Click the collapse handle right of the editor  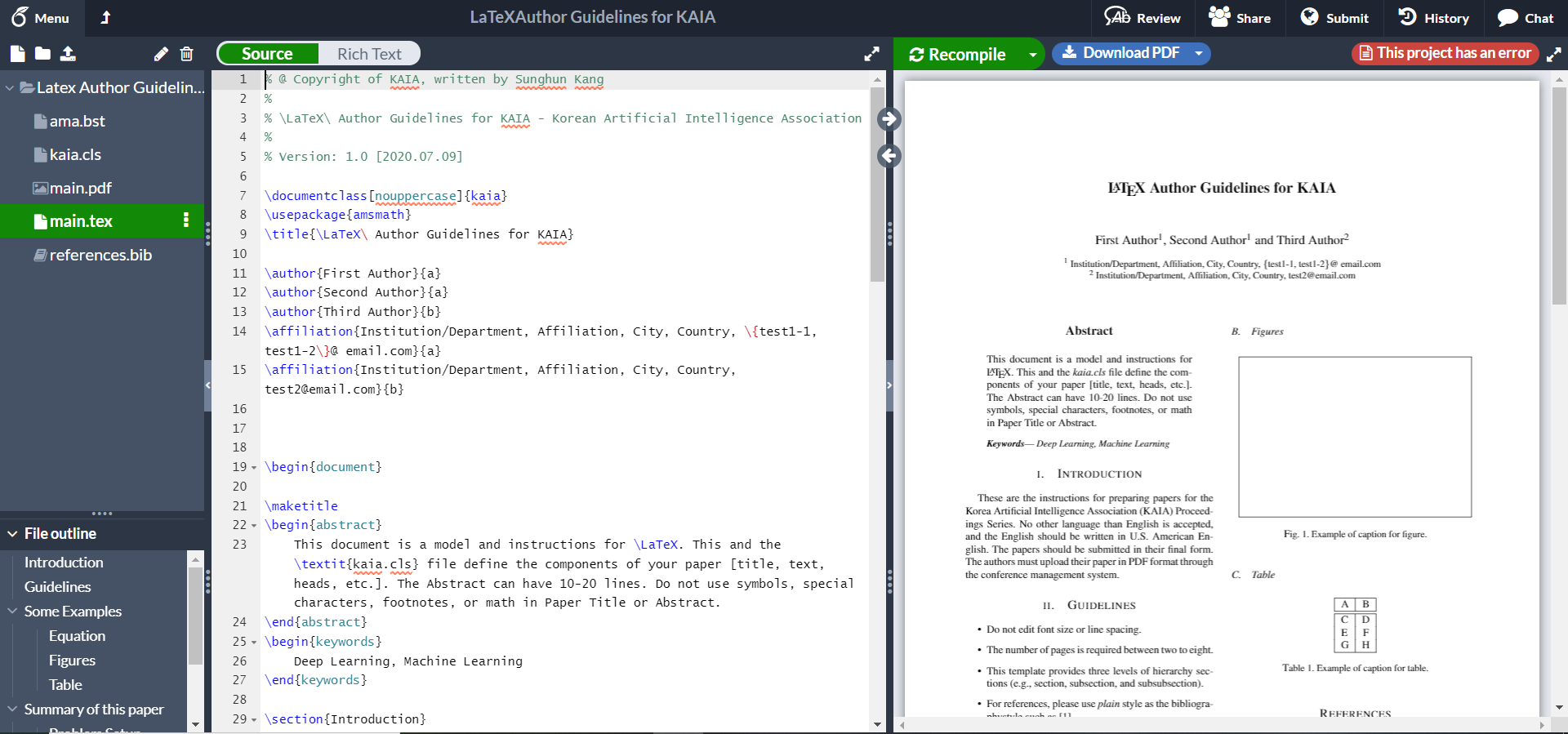(x=889, y=385)
